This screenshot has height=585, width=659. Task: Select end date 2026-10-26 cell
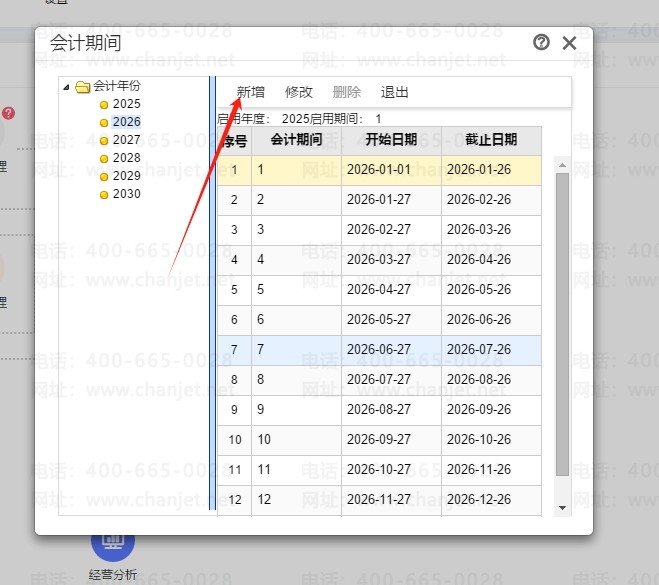tap(491, 440)
